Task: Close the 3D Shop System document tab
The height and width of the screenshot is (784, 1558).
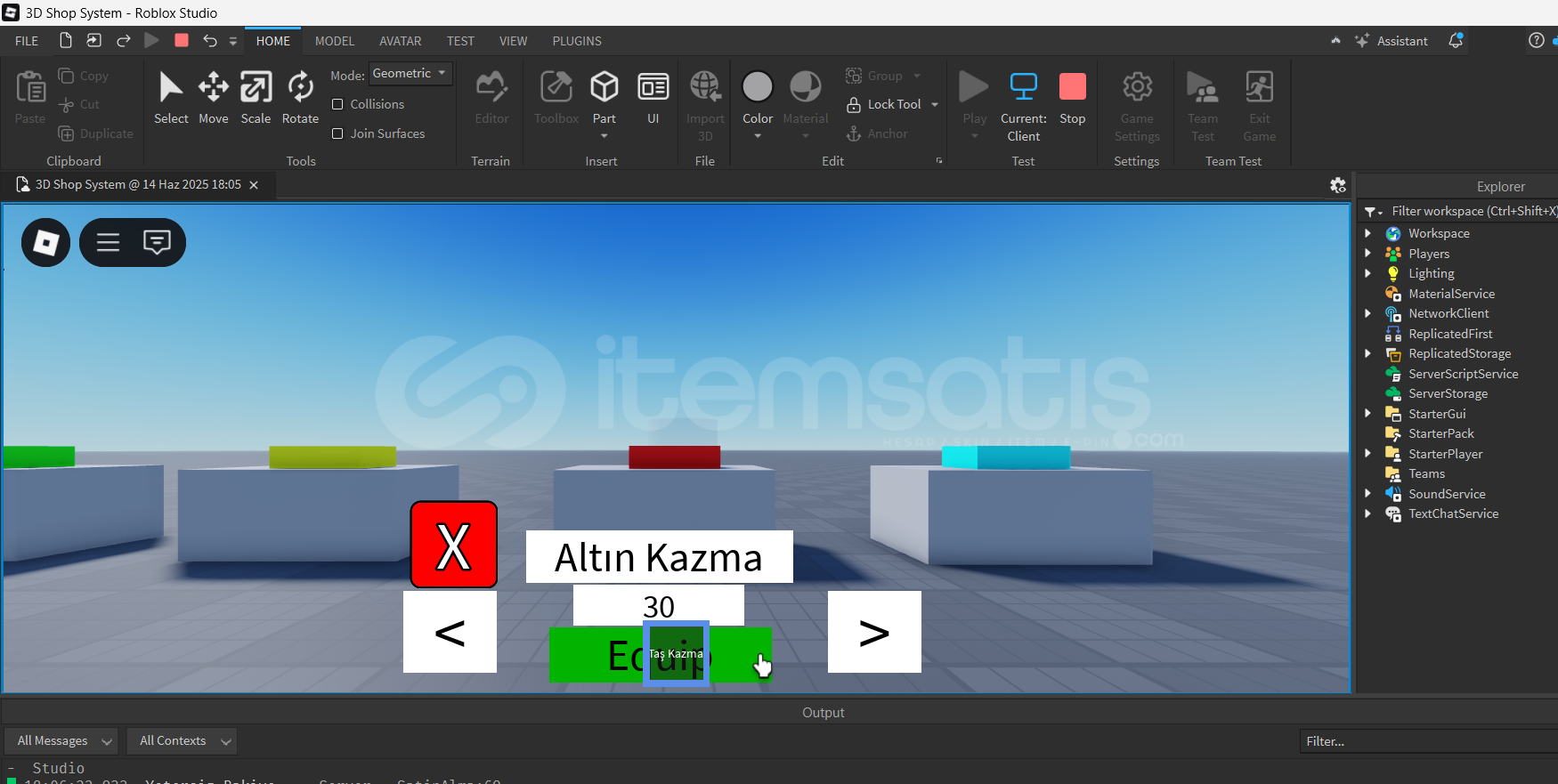Action: click(x=254, y=185)
